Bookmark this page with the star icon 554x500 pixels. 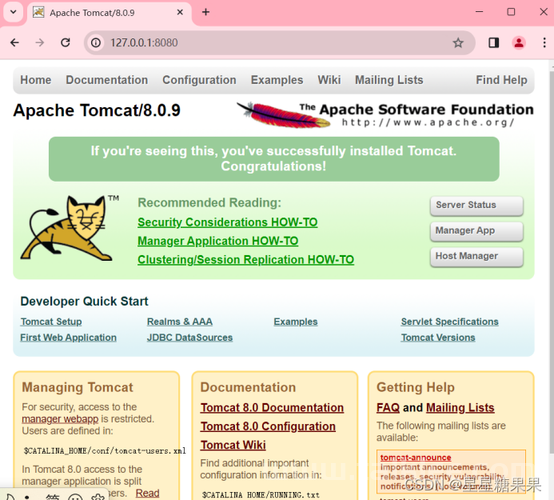pyautogui.click(x=458, y=43)
